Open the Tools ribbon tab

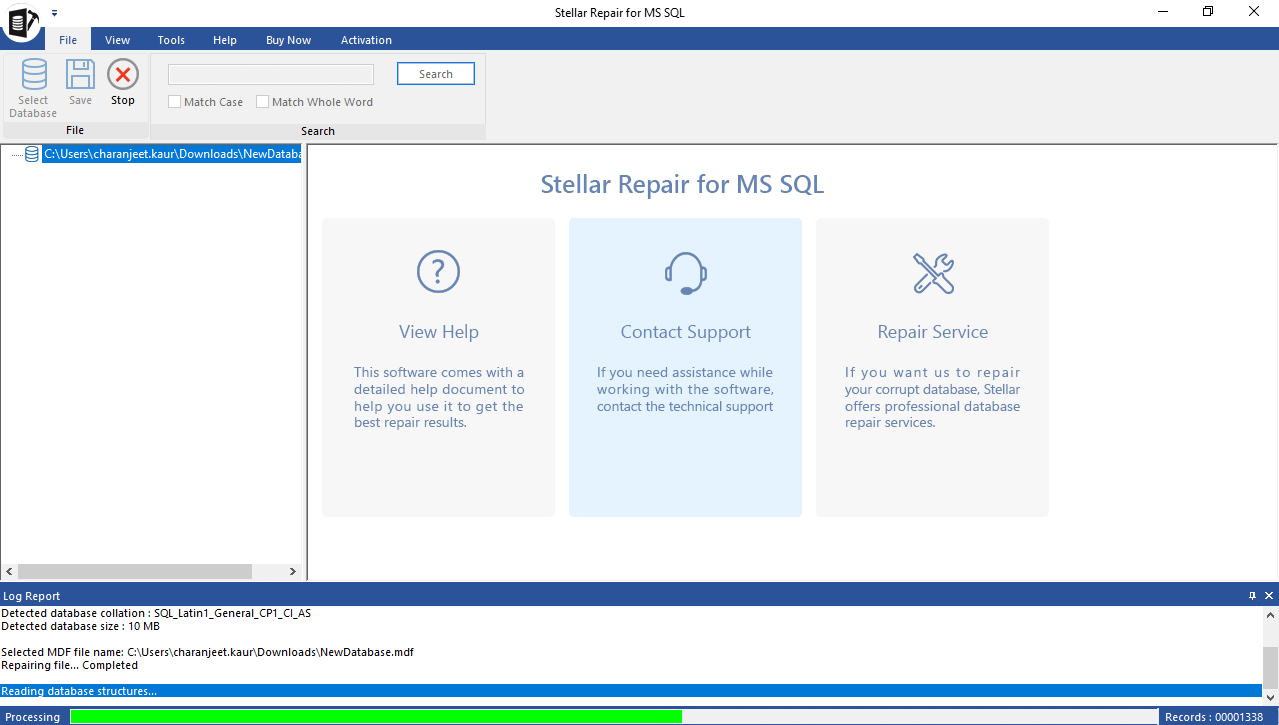pyautogui.click(x=171, y=40)
